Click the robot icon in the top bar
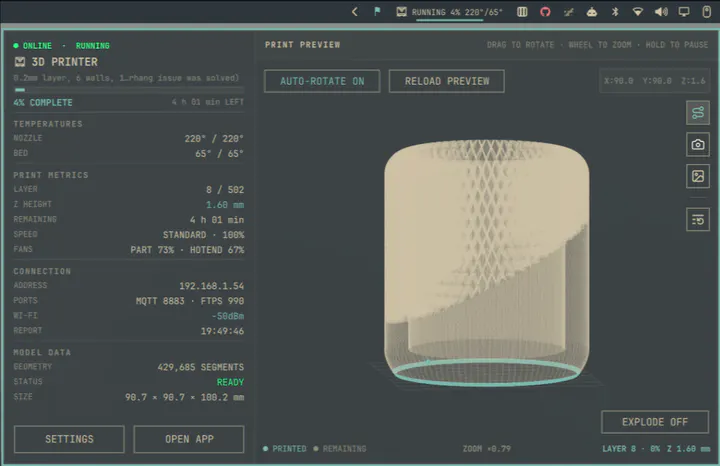 coord(592,12)
